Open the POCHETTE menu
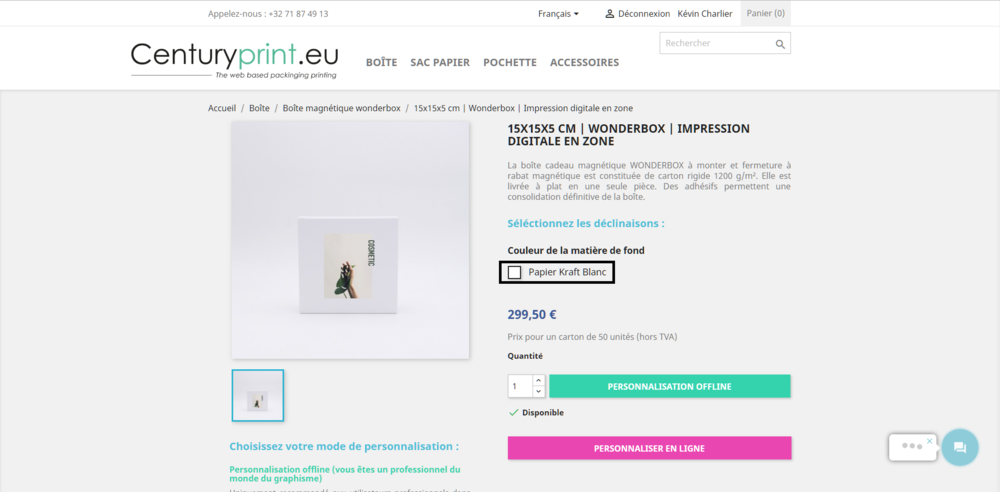 pyautogui.click(x=510, y=63)
